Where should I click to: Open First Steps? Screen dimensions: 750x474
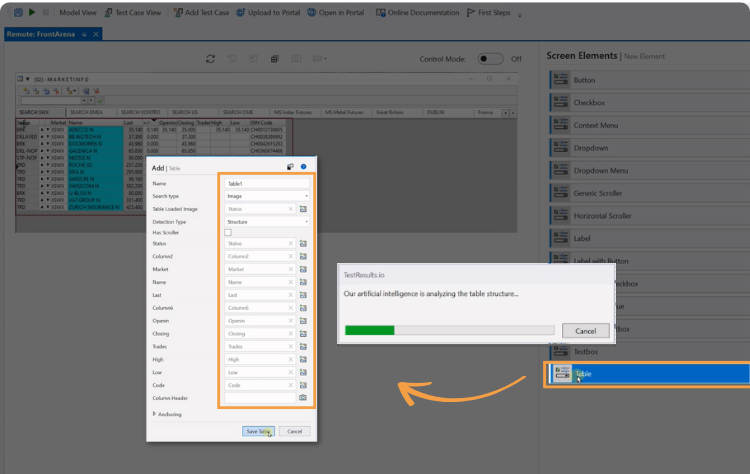pyautogui.click(x=488, y=12)
